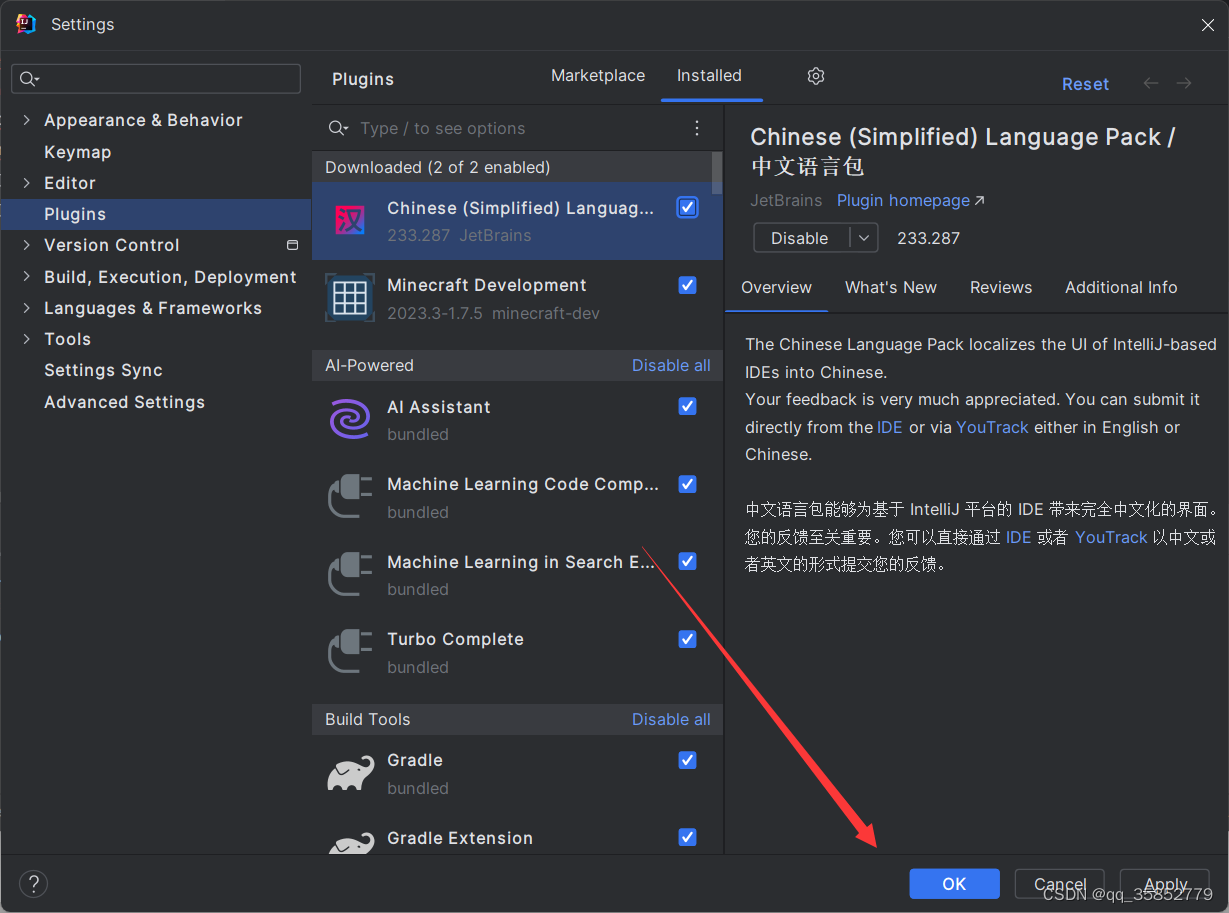Open the What's New tab
Screen dimensions: 1229x913
pos(891,287)
